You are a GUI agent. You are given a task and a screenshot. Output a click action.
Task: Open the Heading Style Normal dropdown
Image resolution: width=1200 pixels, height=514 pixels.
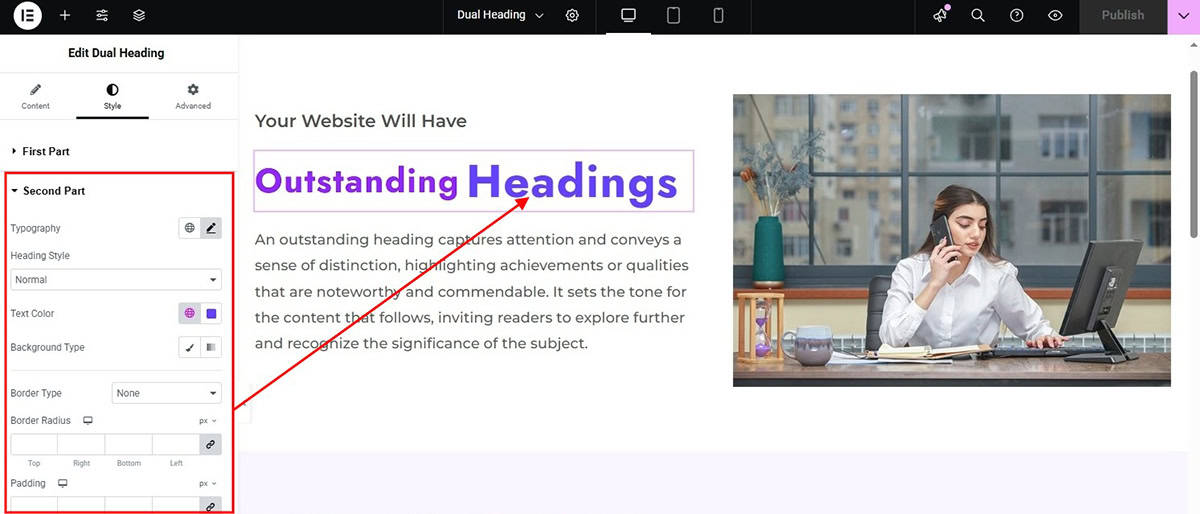[116, 280]
